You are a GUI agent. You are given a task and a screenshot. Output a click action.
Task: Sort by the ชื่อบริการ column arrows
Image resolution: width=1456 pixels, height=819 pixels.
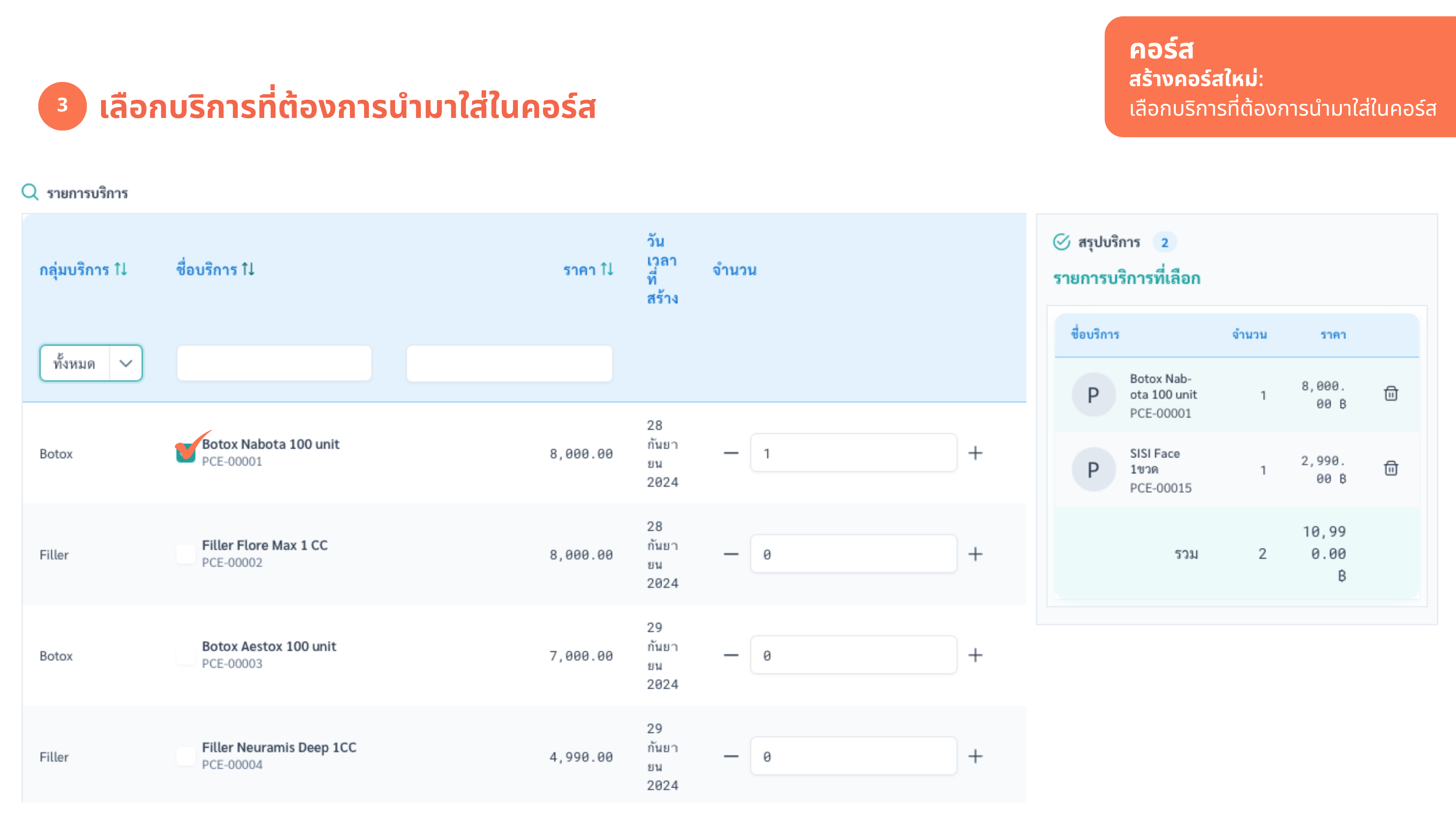[248, 269]
